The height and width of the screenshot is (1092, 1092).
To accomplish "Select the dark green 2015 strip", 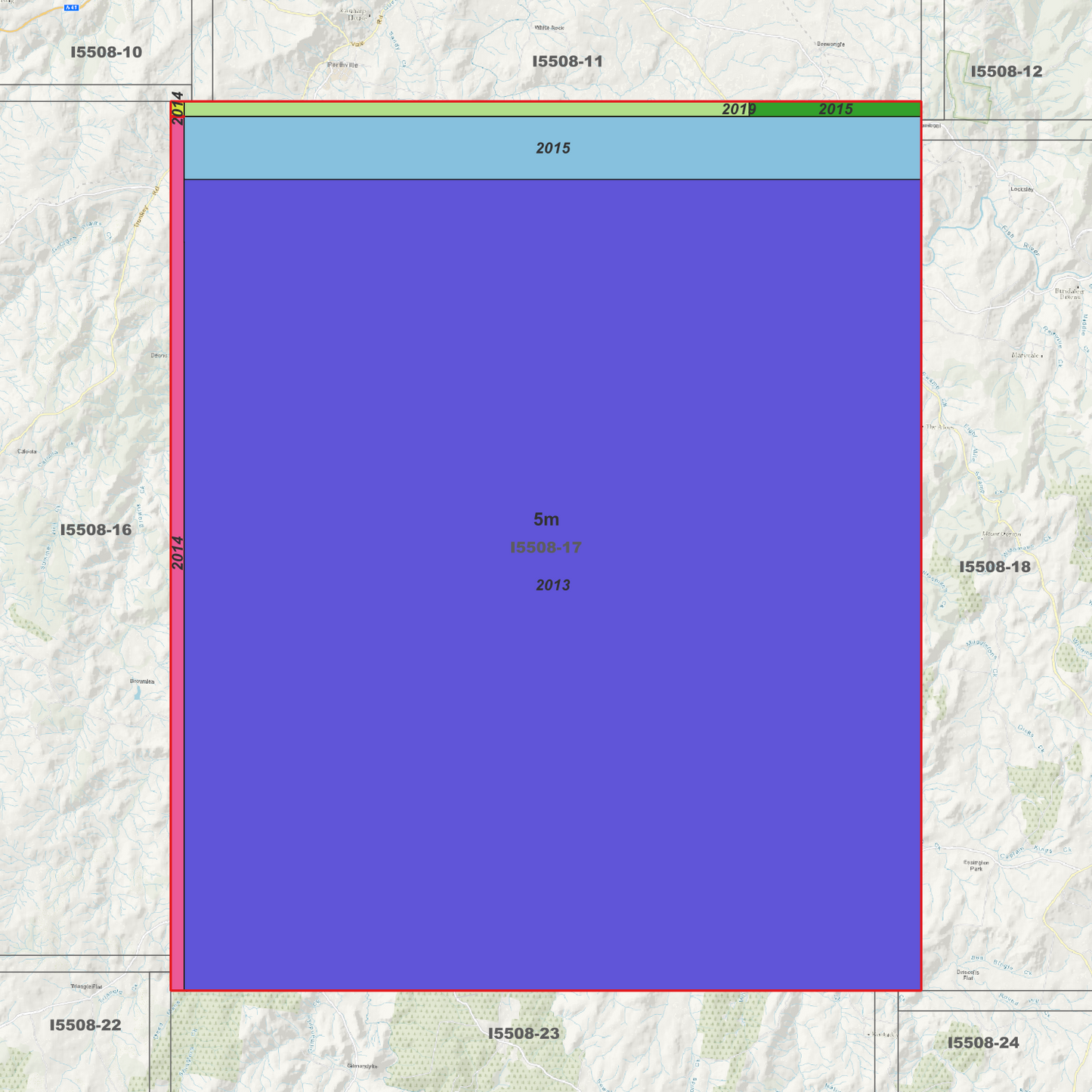I will click(x=835, y=110).
